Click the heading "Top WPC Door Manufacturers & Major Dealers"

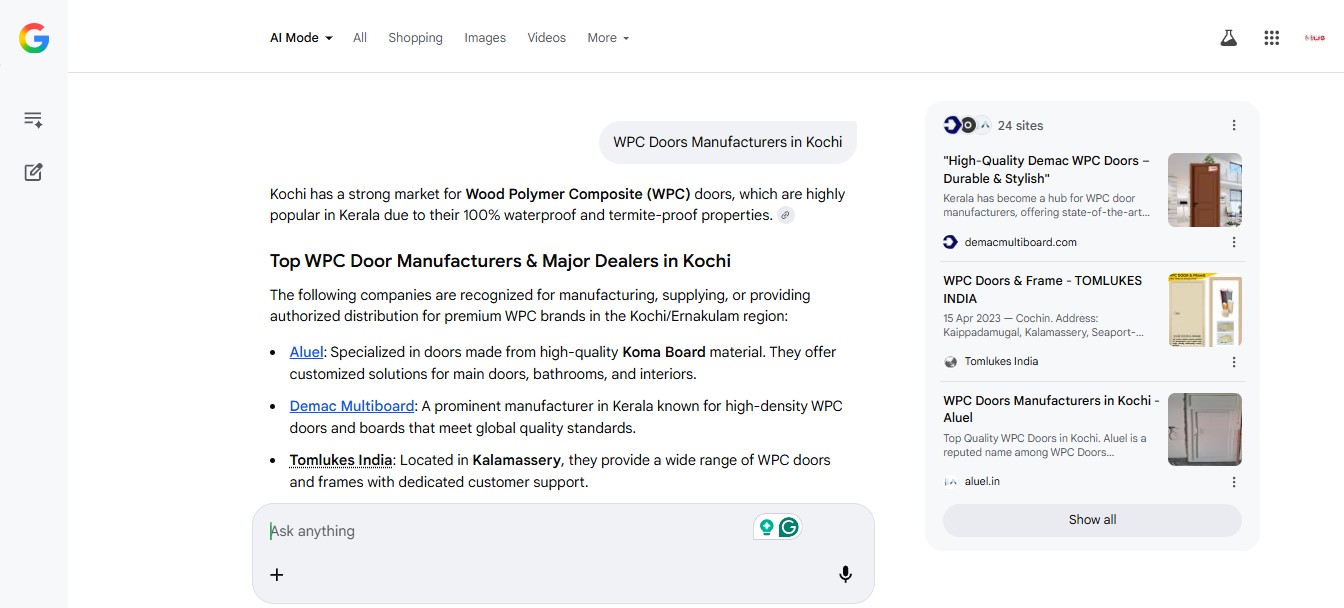coord(500,261)
